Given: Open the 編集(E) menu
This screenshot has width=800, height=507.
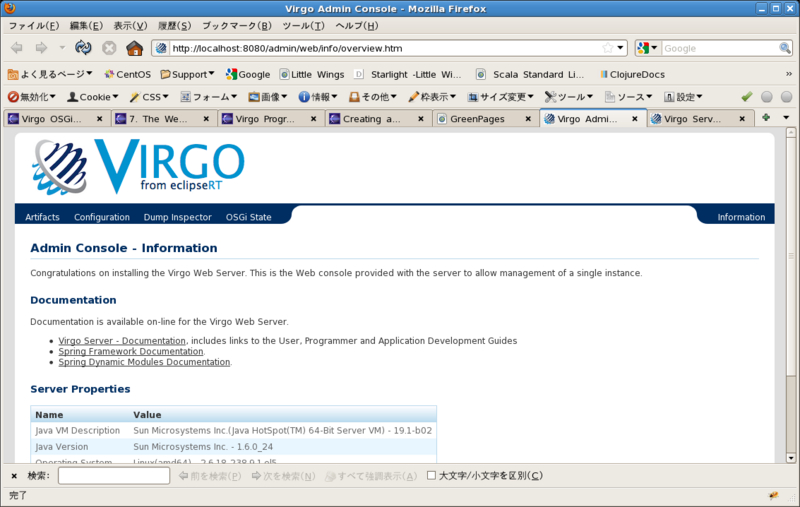Looking at the screenshot, I should tap(86, 26).
